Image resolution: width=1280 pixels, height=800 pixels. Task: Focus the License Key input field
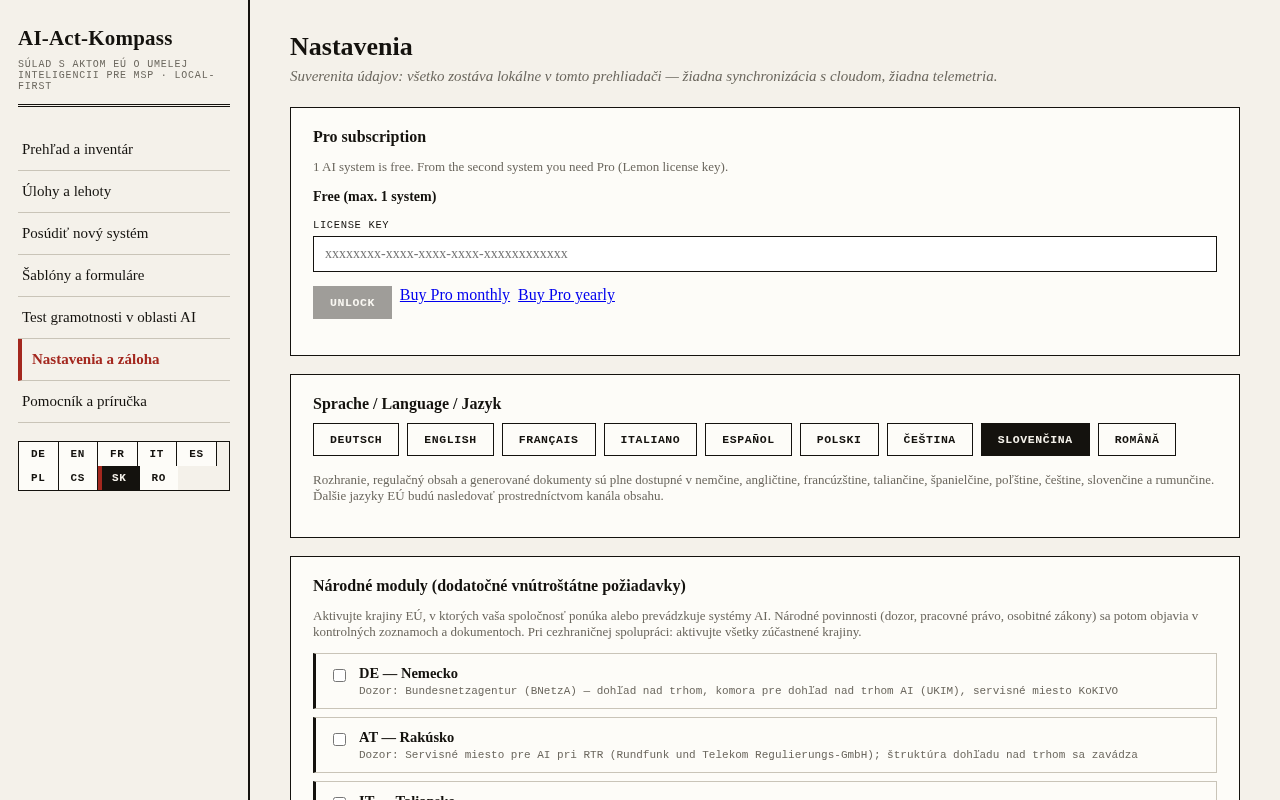[765, 254]
